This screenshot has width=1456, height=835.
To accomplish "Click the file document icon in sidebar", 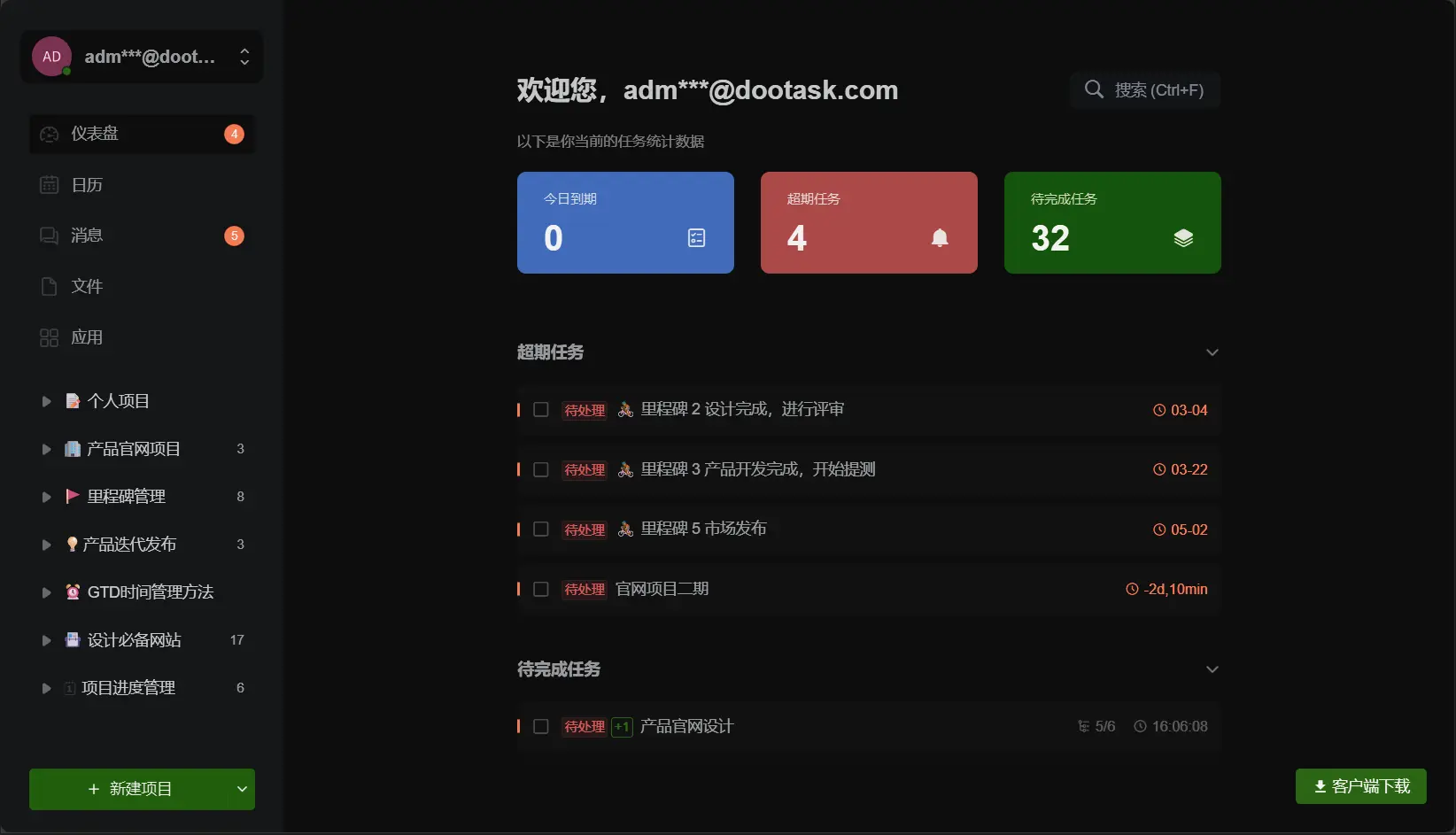I will (x=50, y=287).
